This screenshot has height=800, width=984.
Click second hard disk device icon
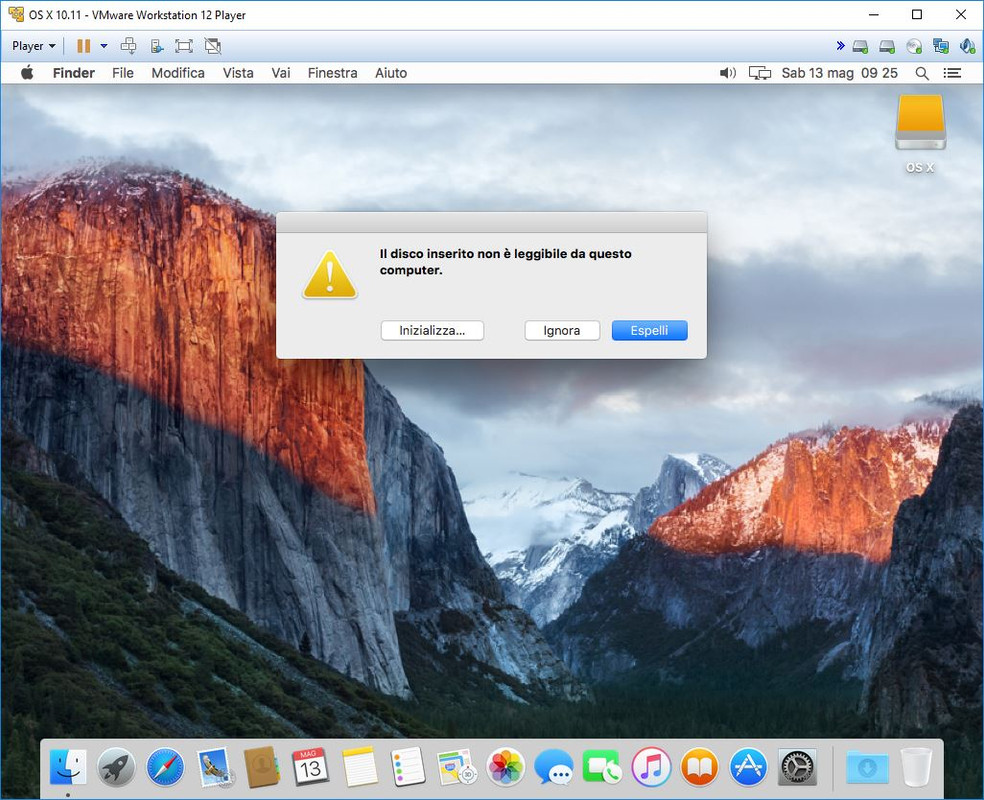(887, 46)
